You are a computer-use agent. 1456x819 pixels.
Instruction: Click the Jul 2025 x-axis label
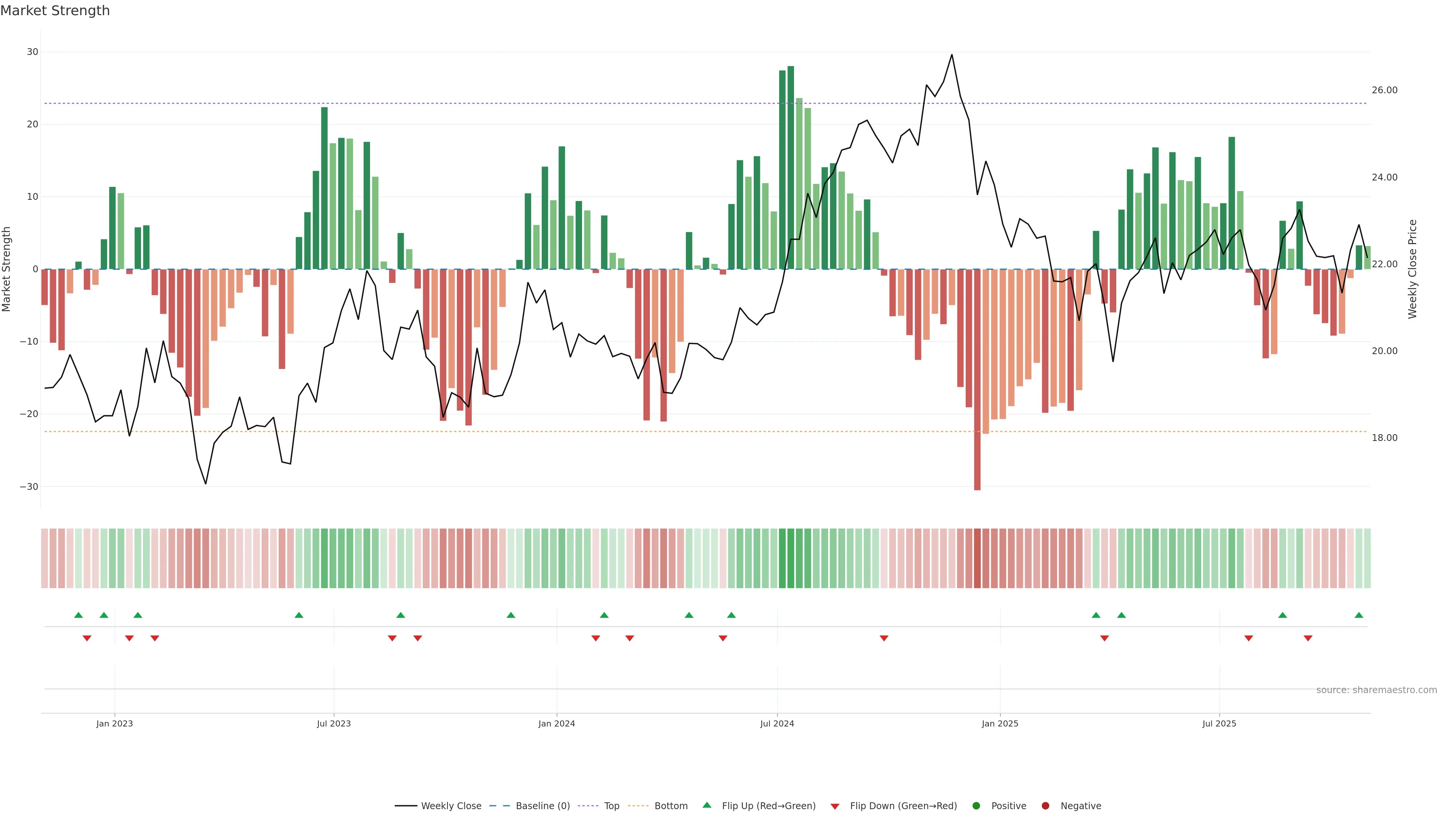1219,723
